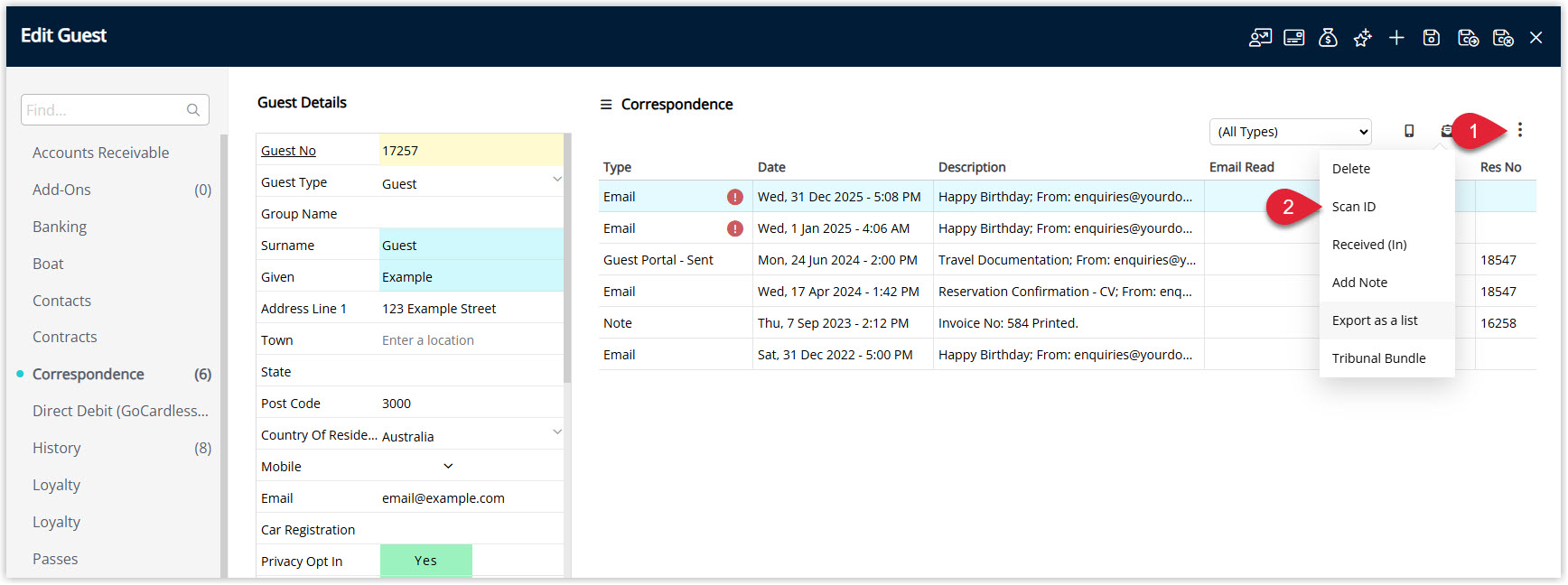Viewport: 1568px width, 585px height.
Task: Open the Boat sidebar item
Action: [48, 264]
